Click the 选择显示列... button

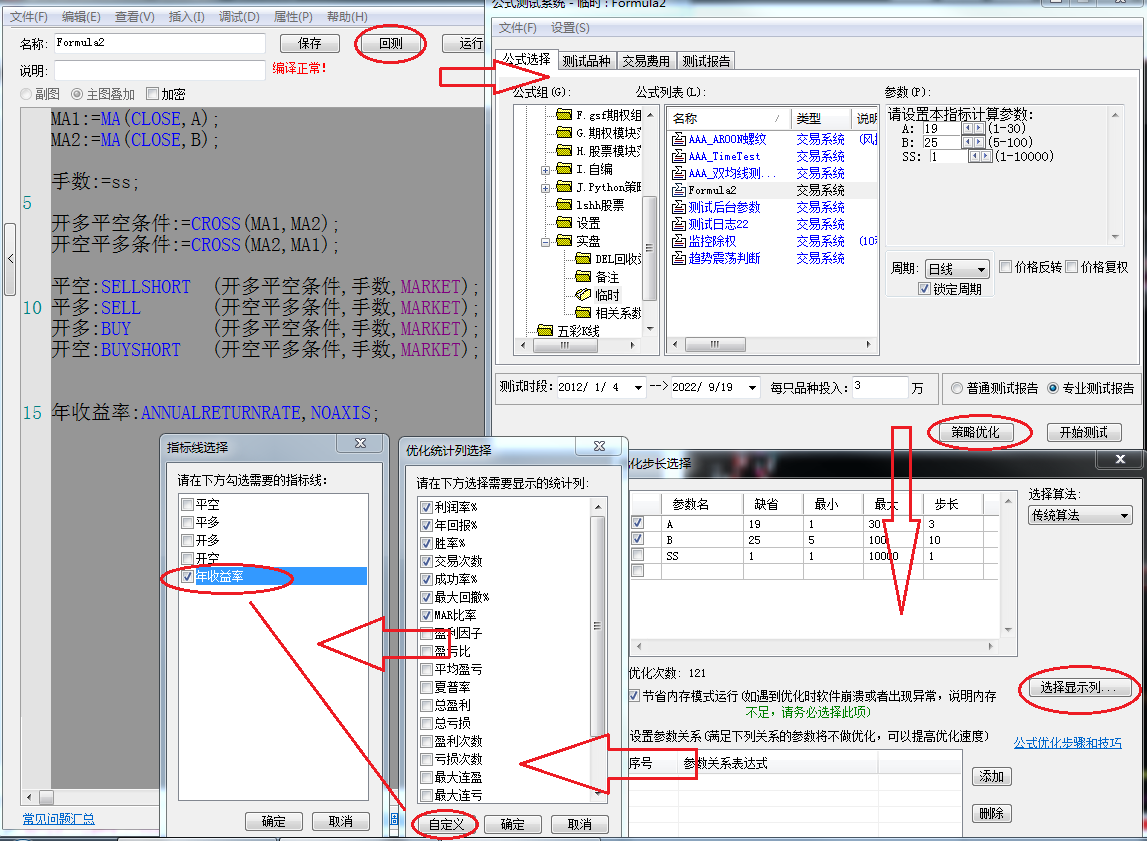click(x=1079, y=687)
